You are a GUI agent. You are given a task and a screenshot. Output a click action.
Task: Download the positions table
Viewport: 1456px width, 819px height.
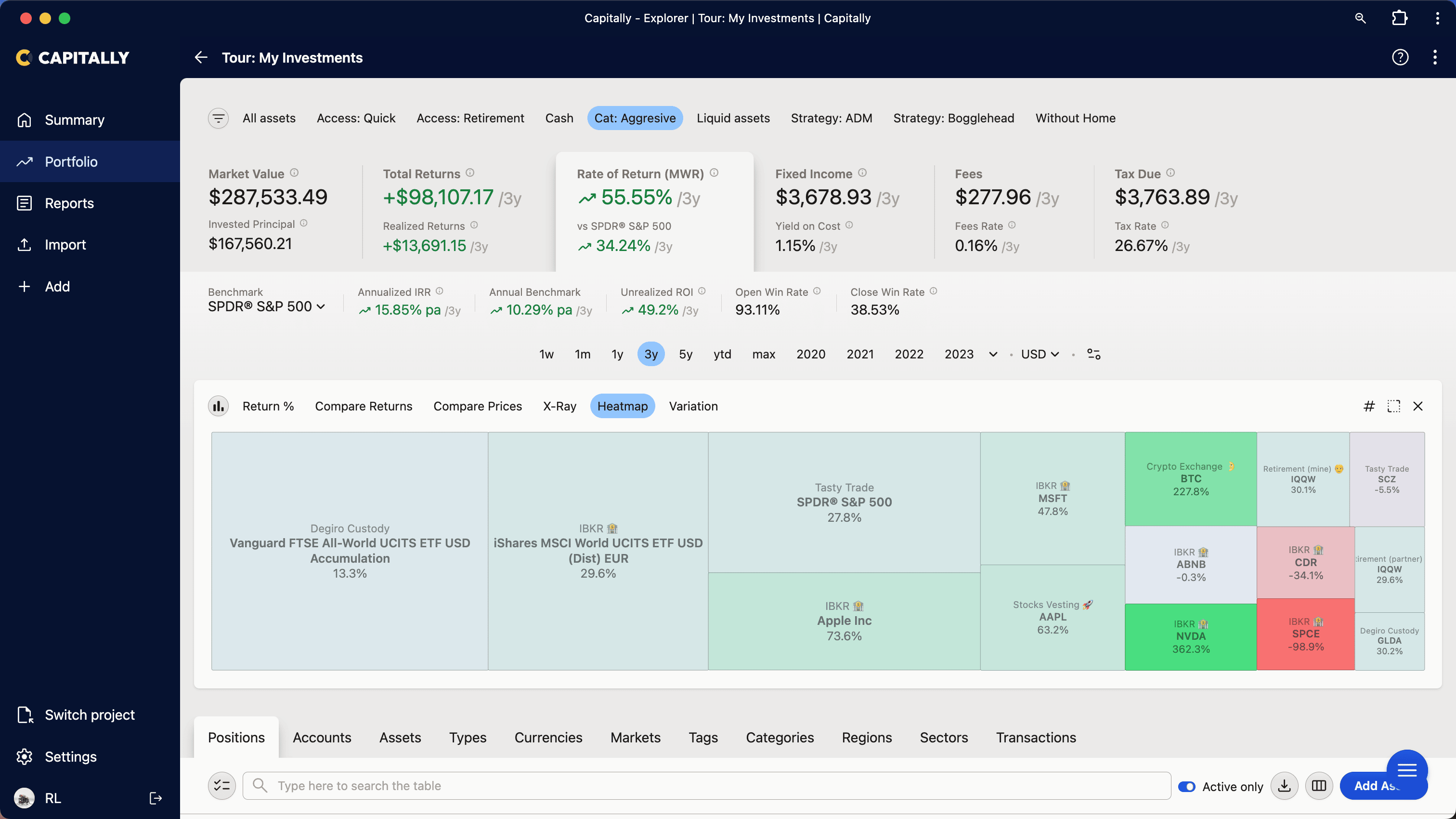1284,786
